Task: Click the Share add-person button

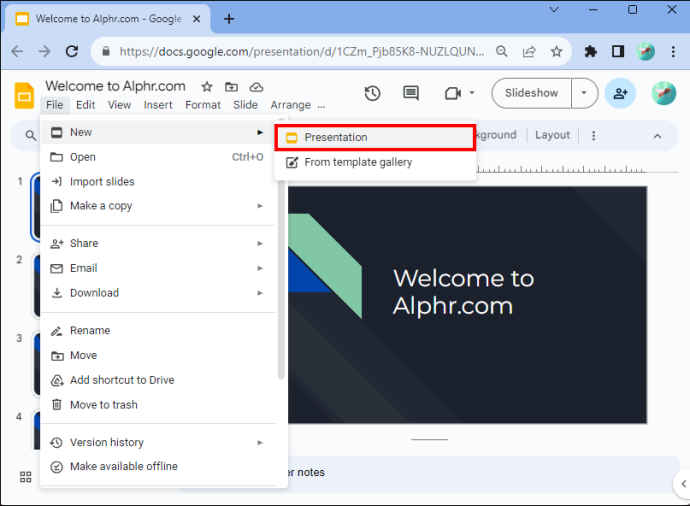Action: [x=620, y=93]
